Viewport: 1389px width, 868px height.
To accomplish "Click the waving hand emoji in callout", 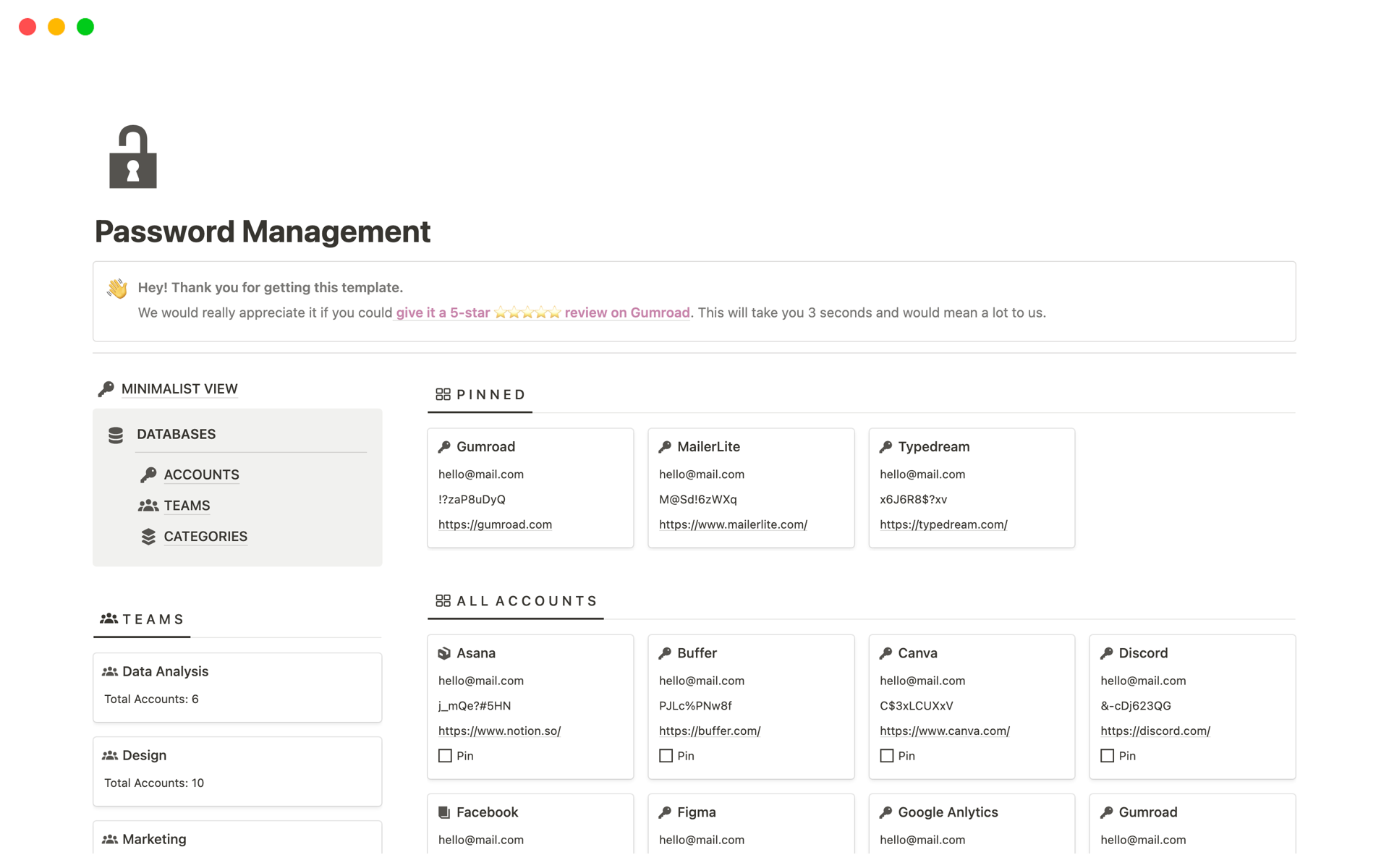I will click(x=117, y=288).
